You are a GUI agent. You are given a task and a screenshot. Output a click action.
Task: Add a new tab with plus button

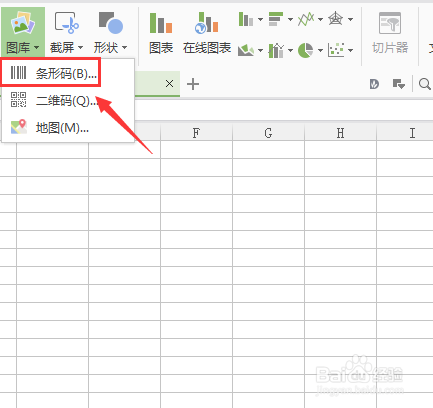(x=193, y=84)
